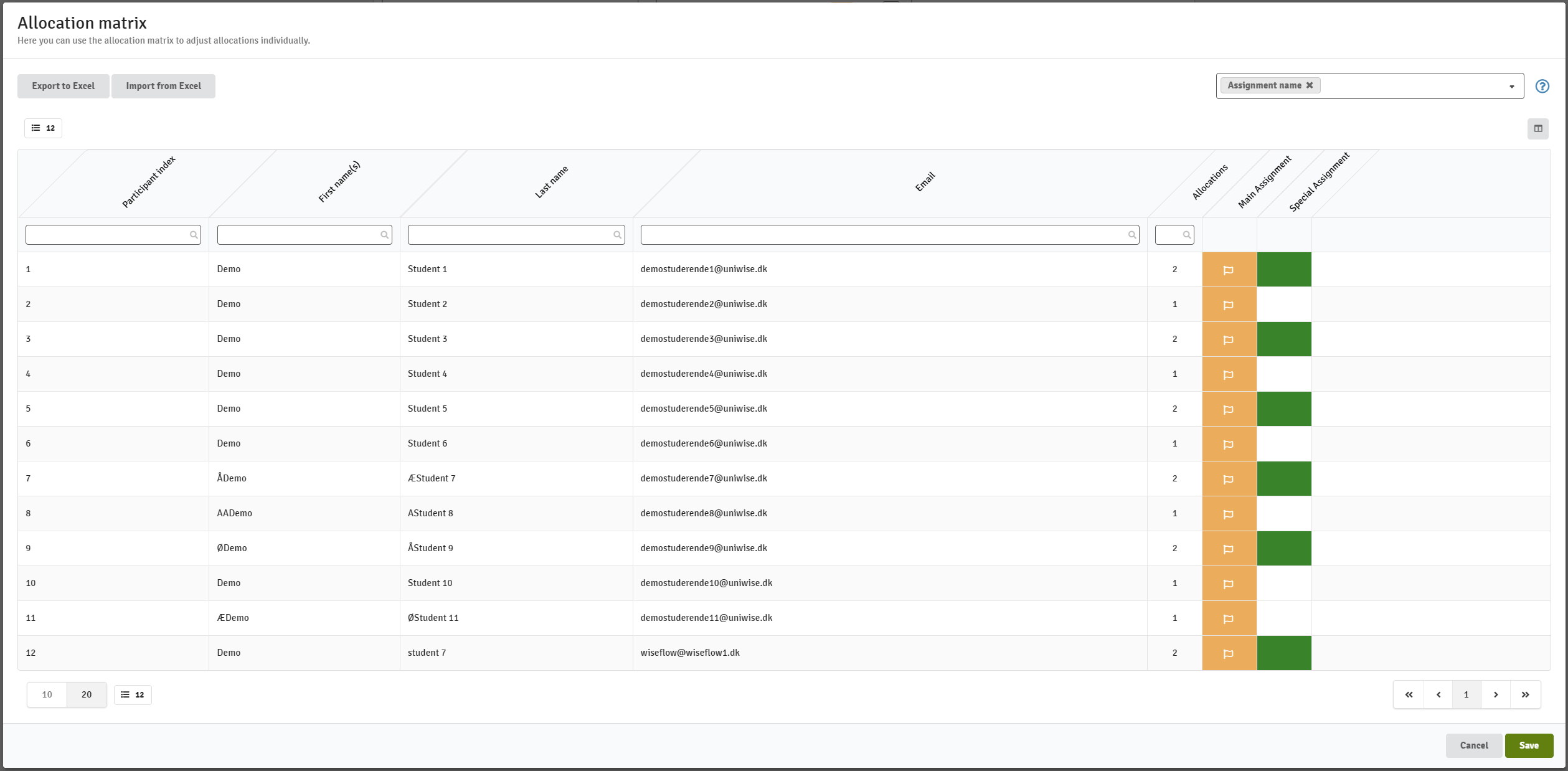Viewport: 1568px width, 771px height.
Task: Click ÅDemo first name cell
Action: 232,478
